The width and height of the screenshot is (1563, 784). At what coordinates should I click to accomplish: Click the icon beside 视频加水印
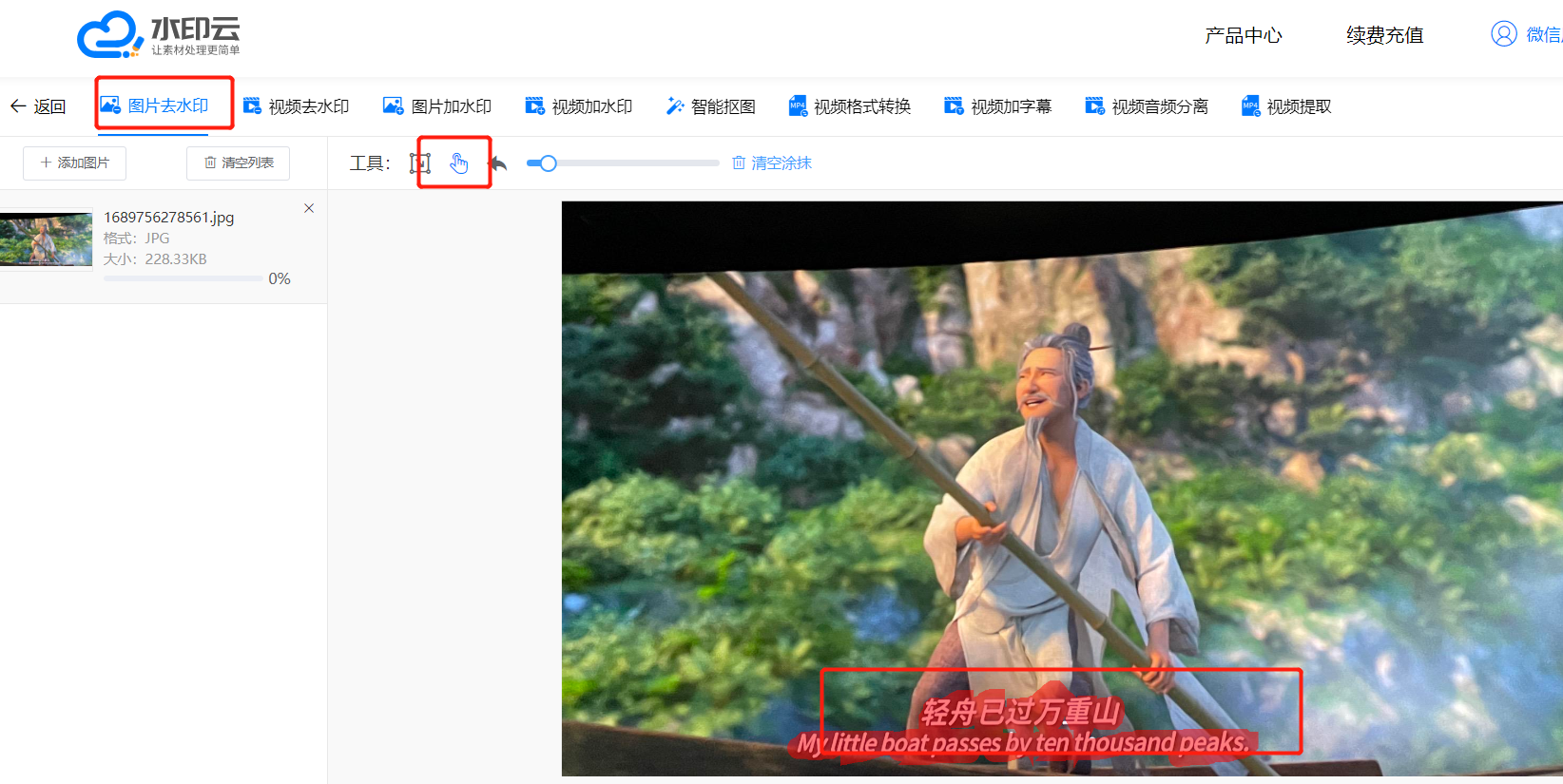535,106
